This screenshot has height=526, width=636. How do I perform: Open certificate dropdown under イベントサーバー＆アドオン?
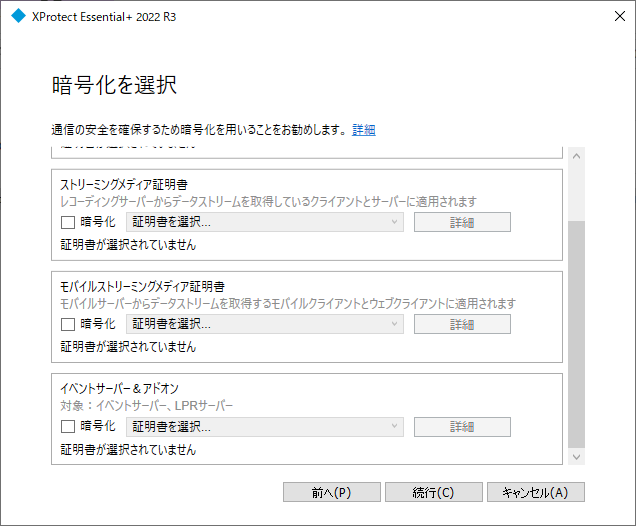(x=265, y=427)
